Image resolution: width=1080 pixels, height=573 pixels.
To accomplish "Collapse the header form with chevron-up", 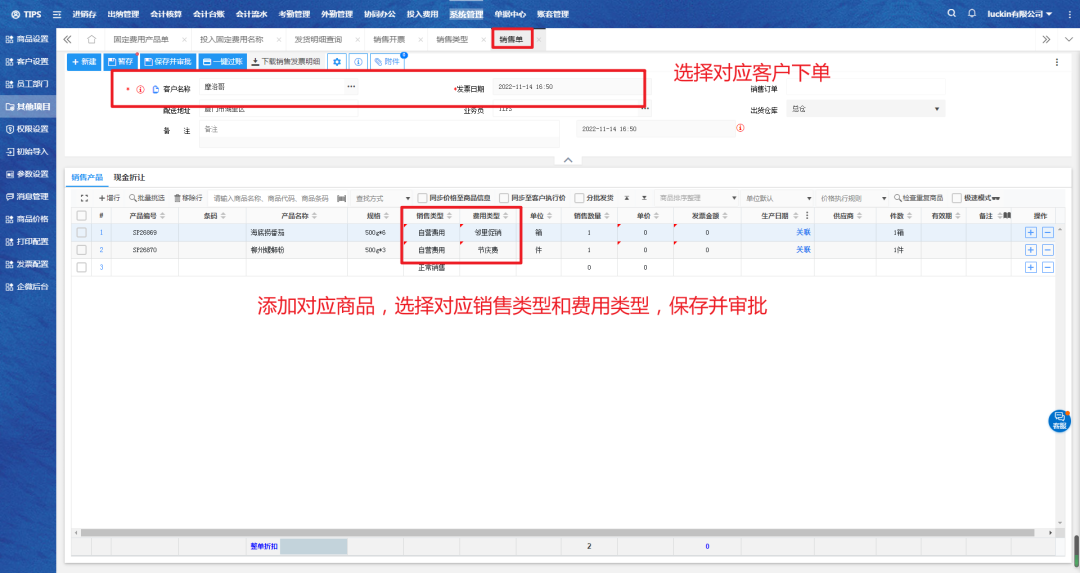I will pyautogui.click(x=567, y=160).
